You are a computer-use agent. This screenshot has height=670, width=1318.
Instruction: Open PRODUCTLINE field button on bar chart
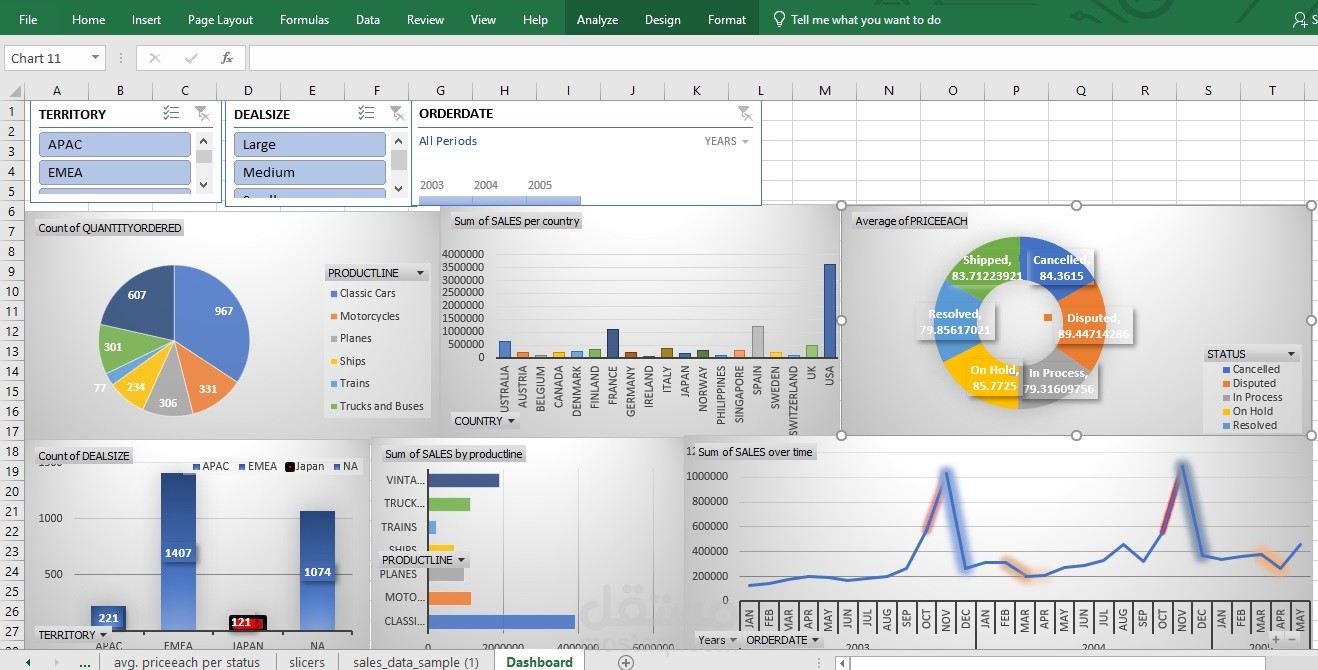coord(424,560)
